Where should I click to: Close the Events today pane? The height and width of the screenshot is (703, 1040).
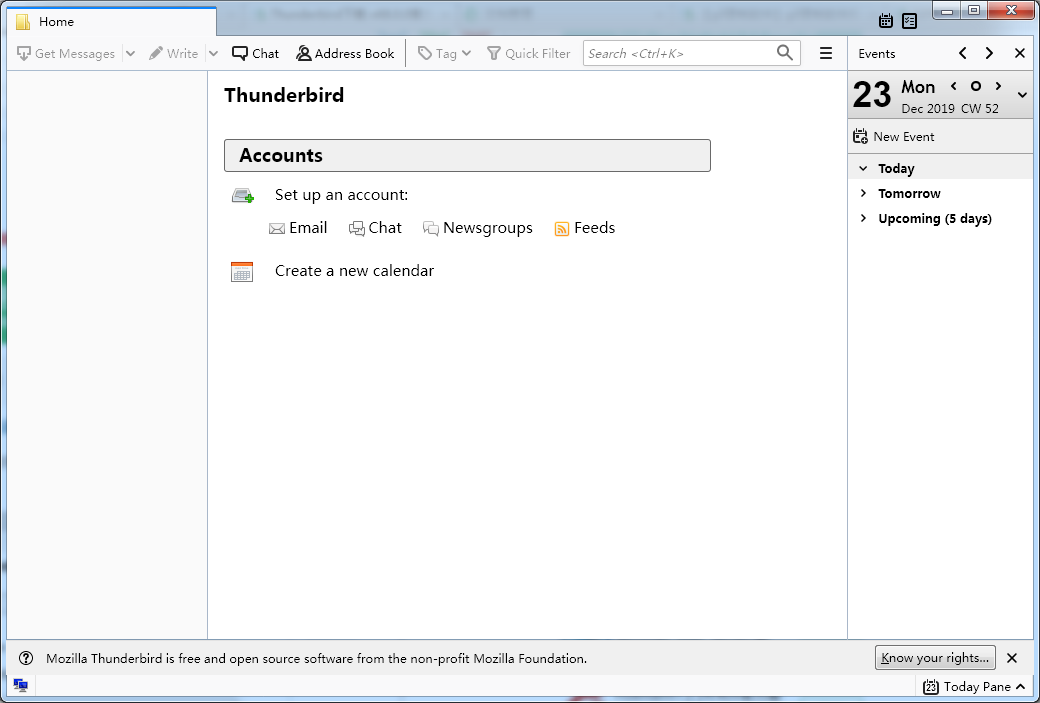(1020, 54)
